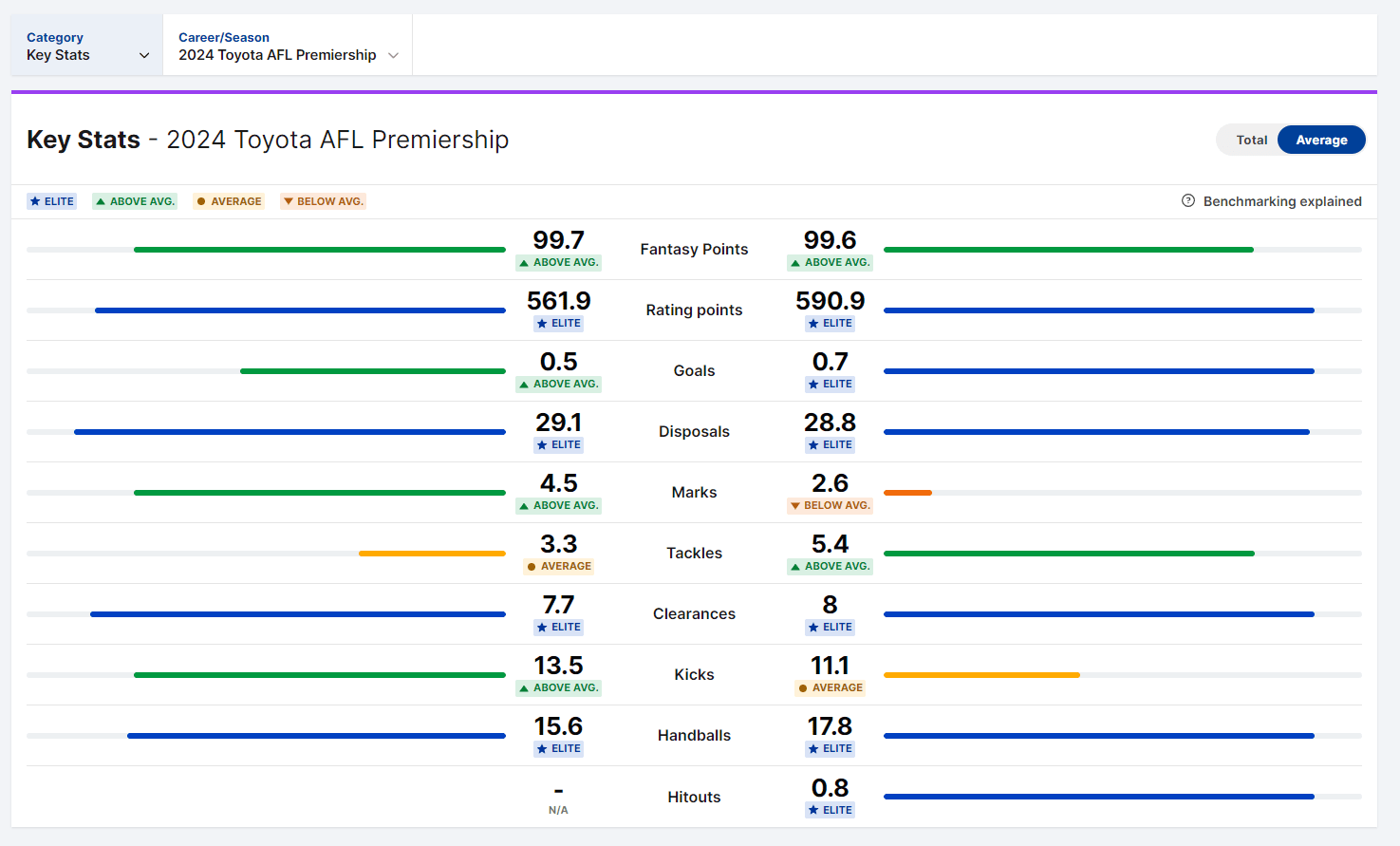Click the ELITE badge under 0.8 Hitouts
Viewport: 1400px width, 846px height.
(830, 810)
